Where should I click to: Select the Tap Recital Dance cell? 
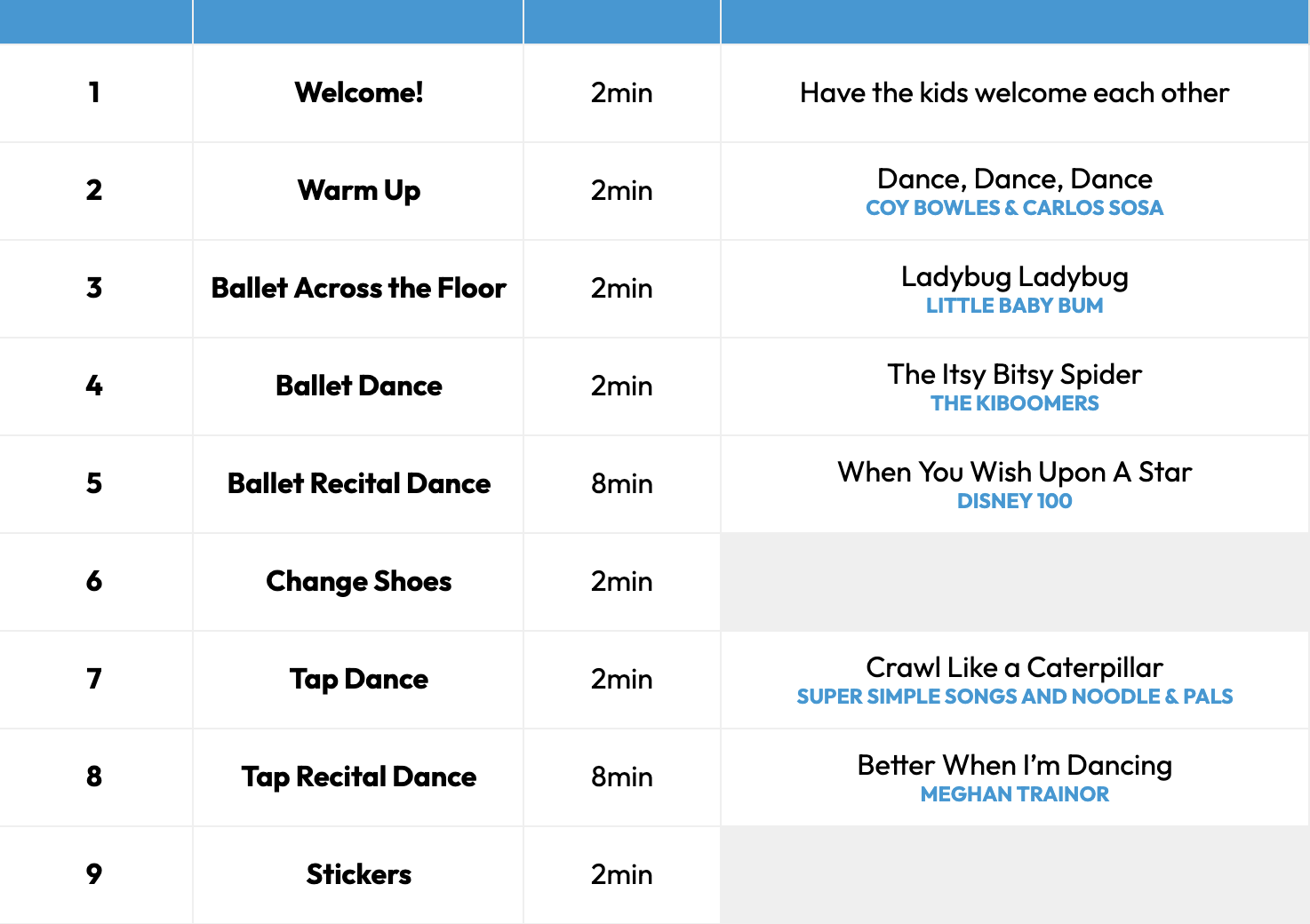coord(358,777)
